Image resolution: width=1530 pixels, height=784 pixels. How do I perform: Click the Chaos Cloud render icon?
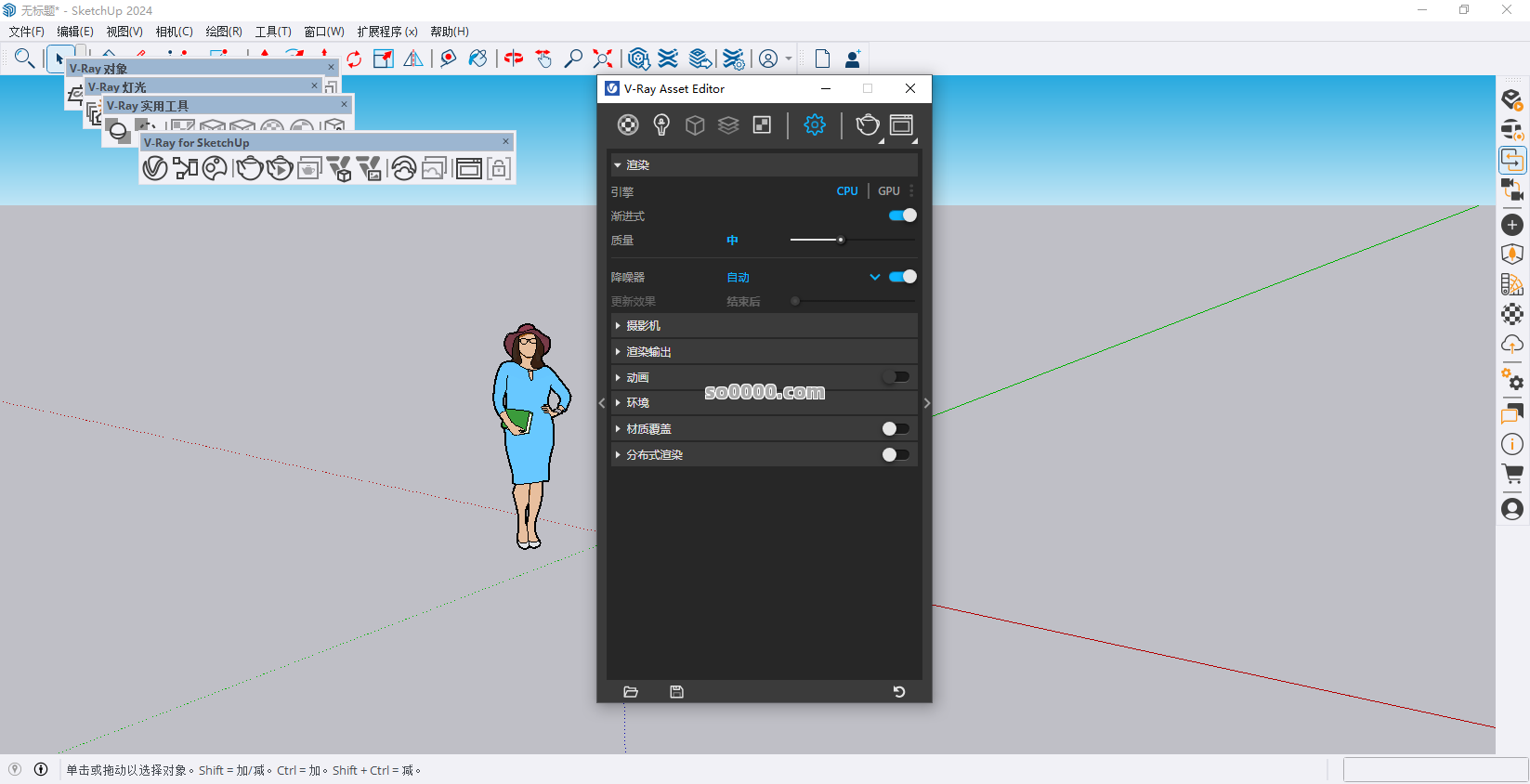[x=403, y=168]
